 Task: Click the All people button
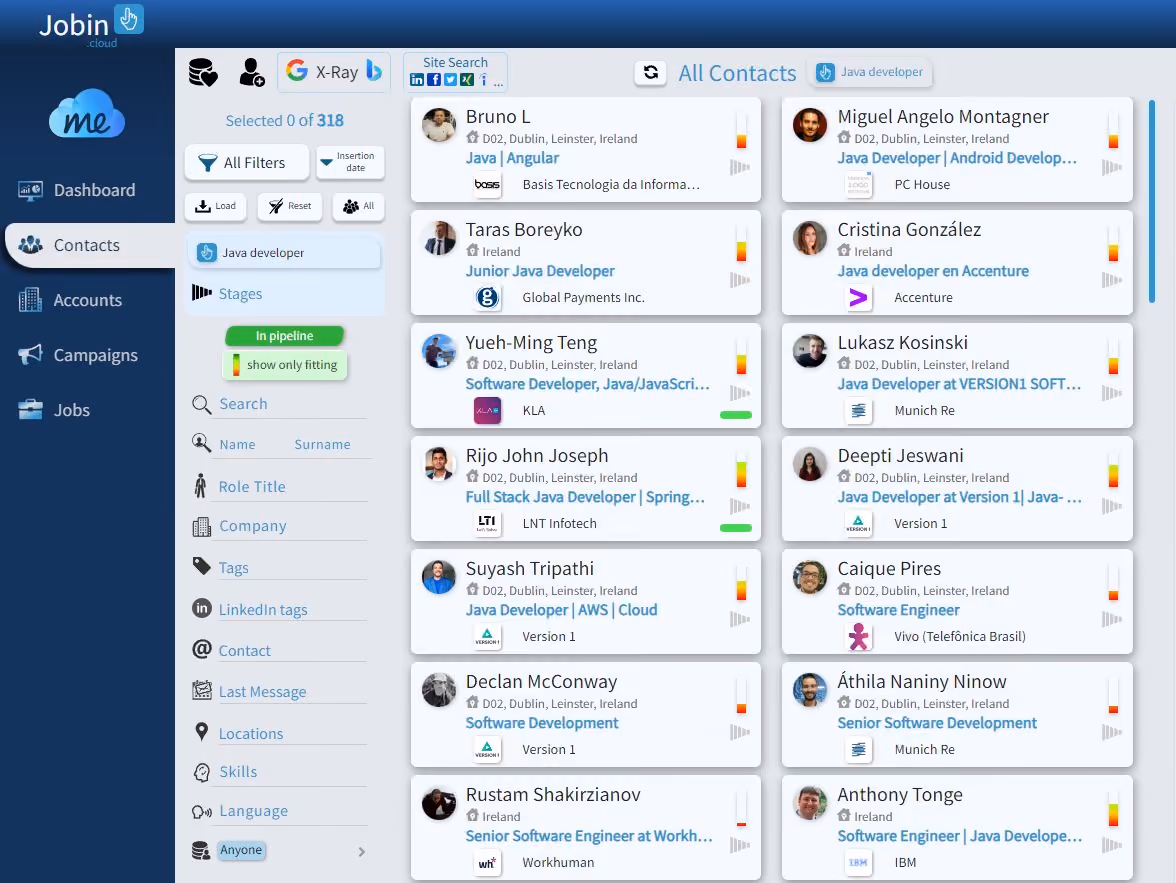coord(358,206)
